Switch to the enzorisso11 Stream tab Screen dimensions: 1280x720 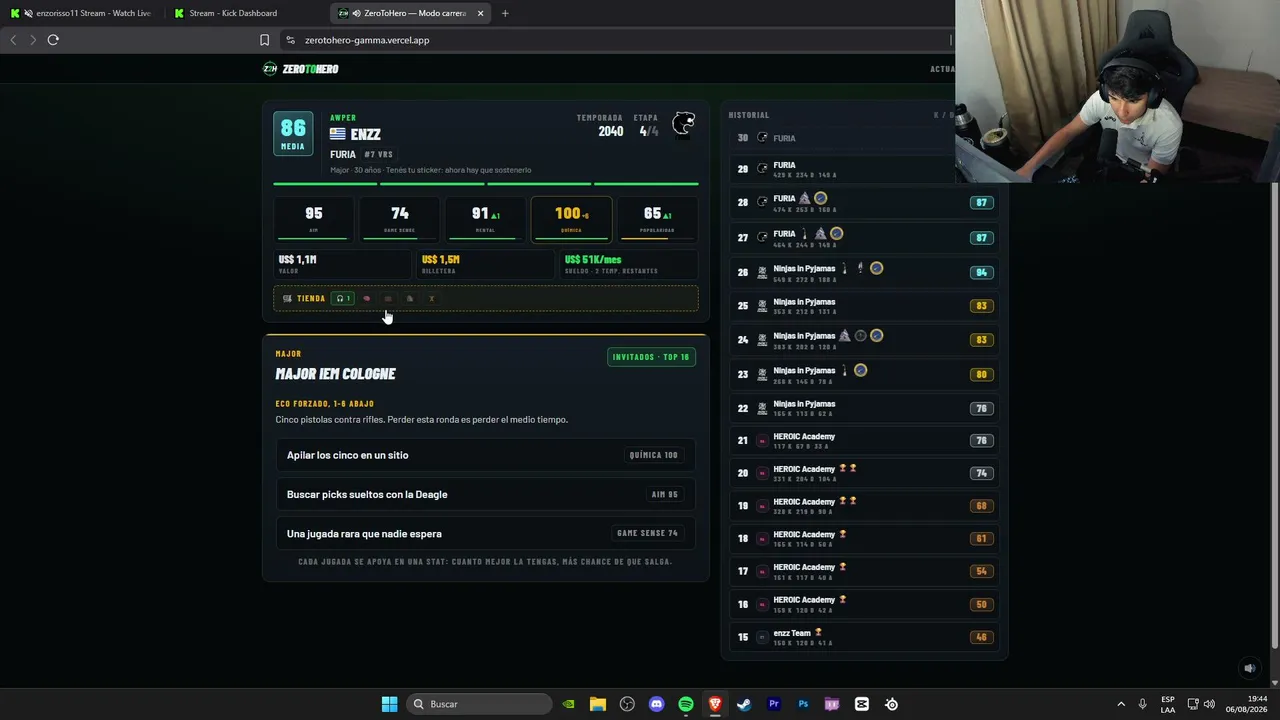pos(81,13)
